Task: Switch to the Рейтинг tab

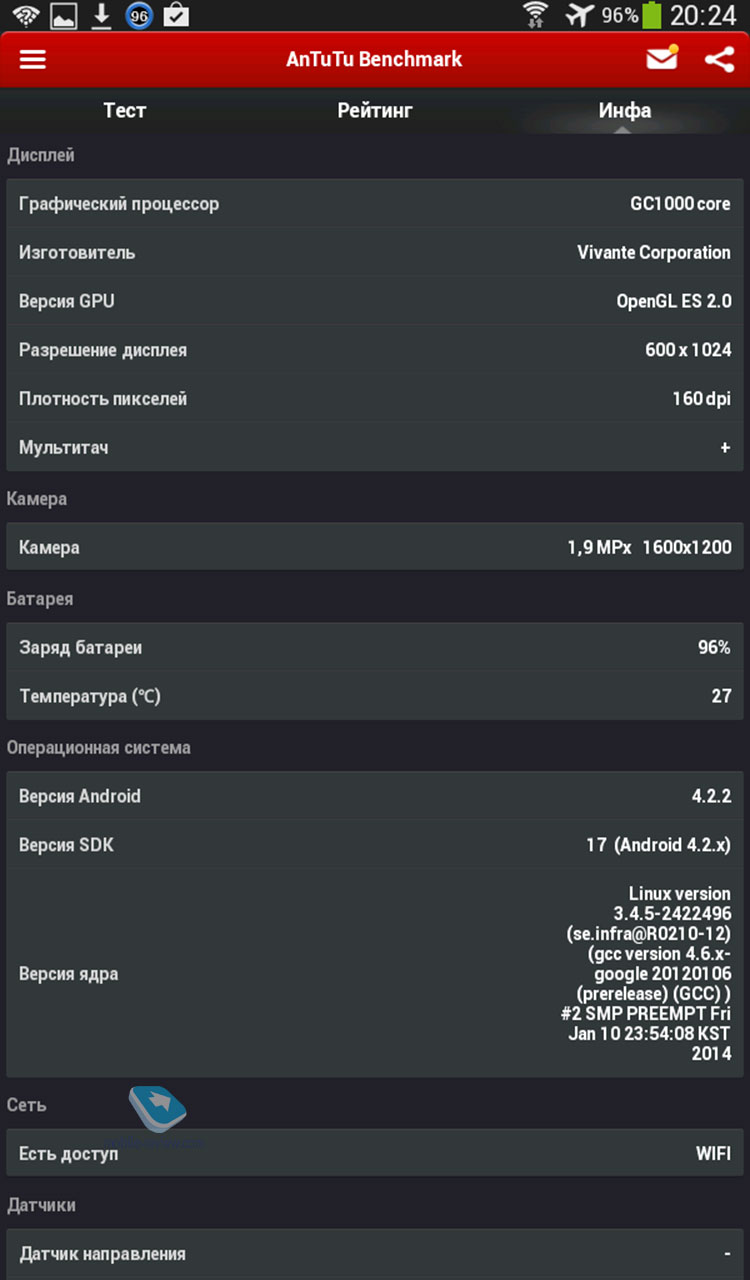Action: pos(375,110)
